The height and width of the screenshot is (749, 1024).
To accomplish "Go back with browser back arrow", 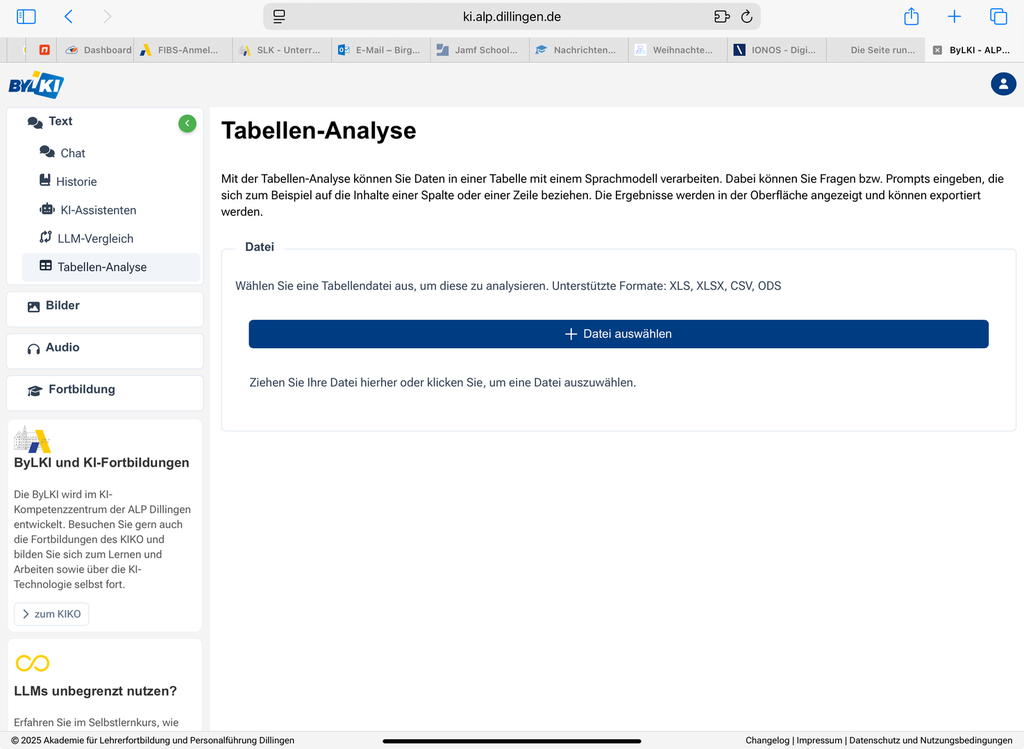I will [x=68, y=16].
